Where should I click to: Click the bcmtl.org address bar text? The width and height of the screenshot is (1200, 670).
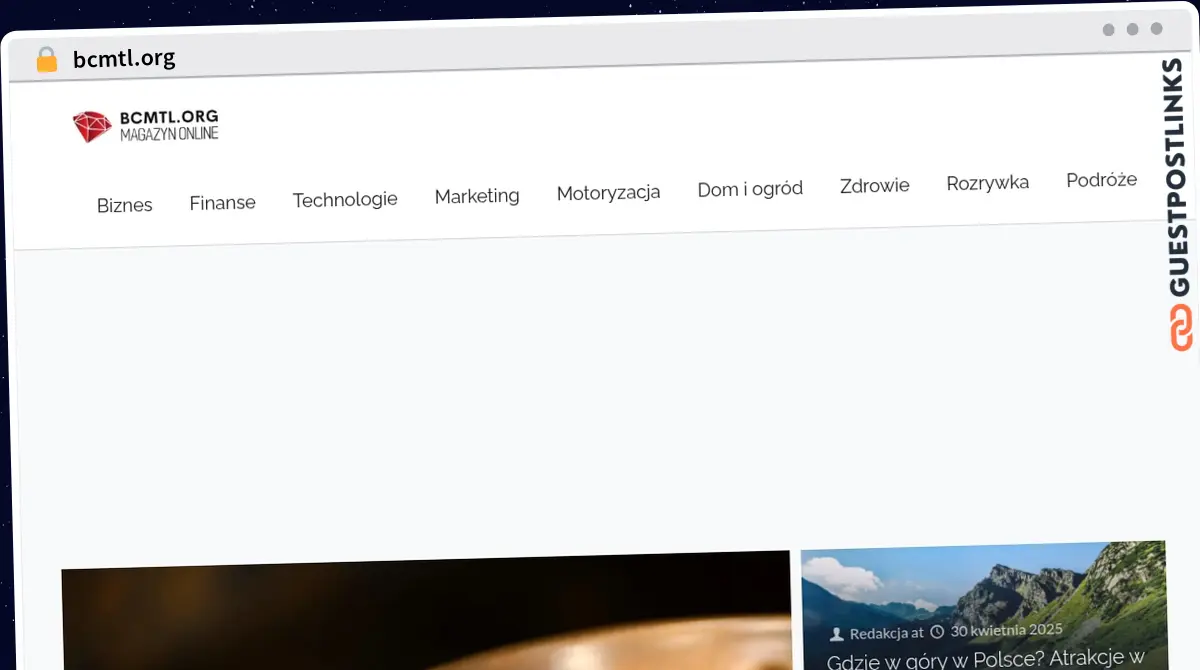tap(124, 58)
